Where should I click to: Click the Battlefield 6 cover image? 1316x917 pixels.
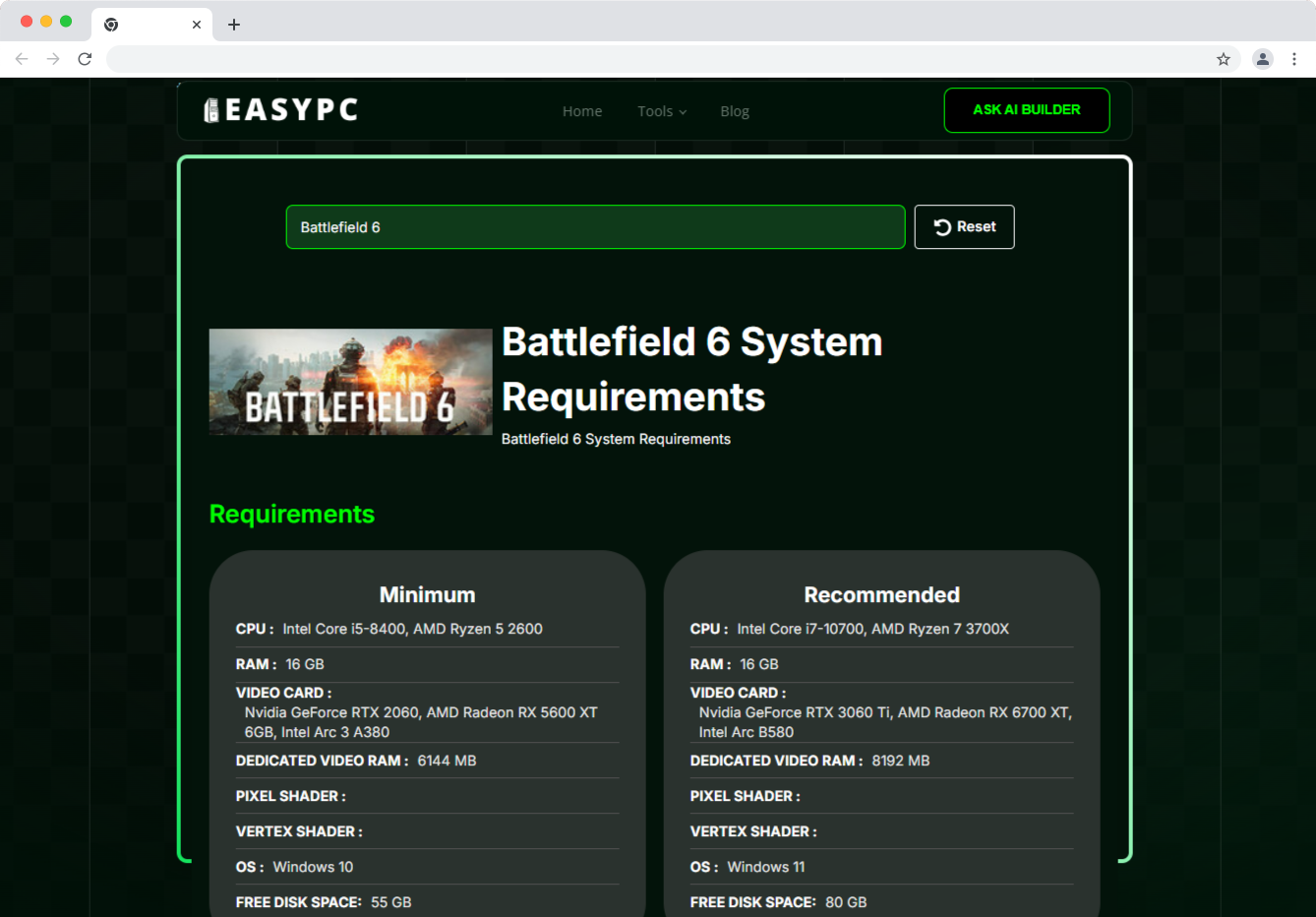[350, 382]
